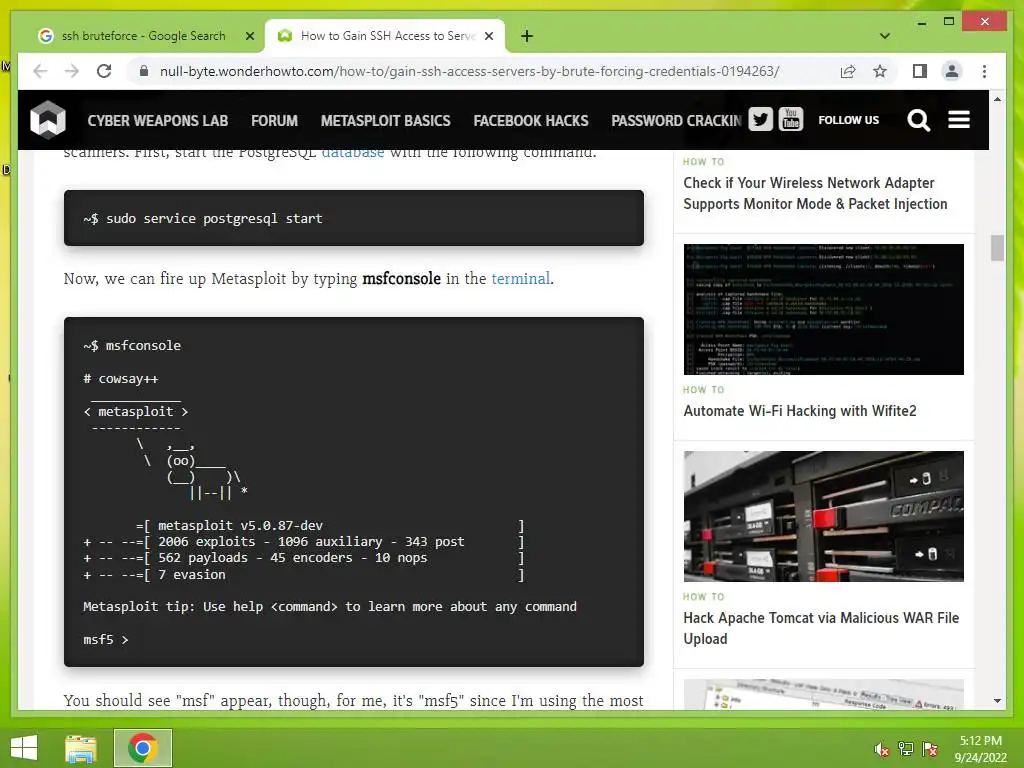Click the scrollbar up arrow

coord(997,99)
